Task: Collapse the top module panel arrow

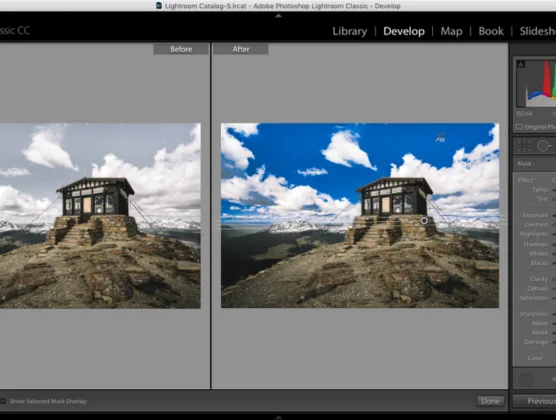Action: click(x=278, y=16)
